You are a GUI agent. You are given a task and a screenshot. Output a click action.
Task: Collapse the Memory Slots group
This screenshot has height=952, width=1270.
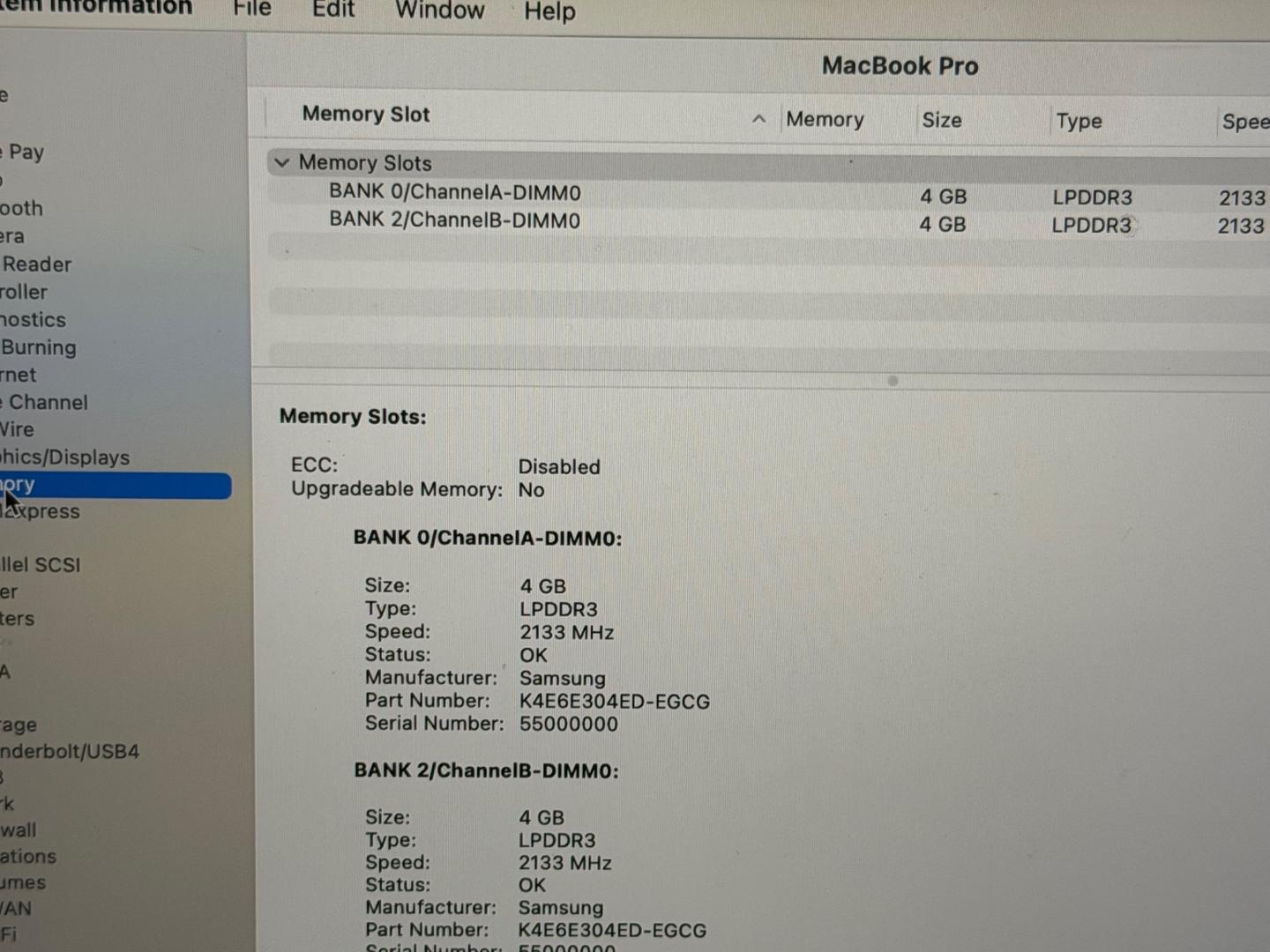coord(282,162)
